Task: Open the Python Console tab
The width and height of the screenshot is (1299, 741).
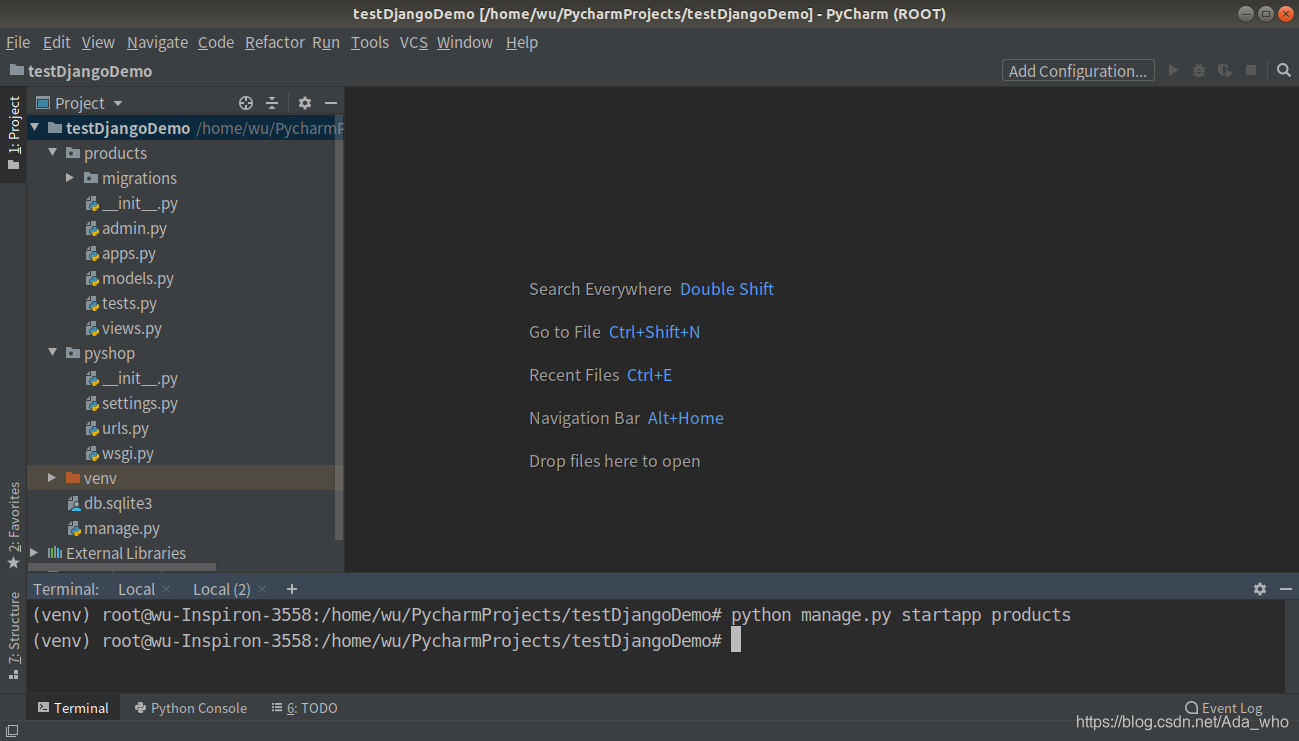Action: 191,707
